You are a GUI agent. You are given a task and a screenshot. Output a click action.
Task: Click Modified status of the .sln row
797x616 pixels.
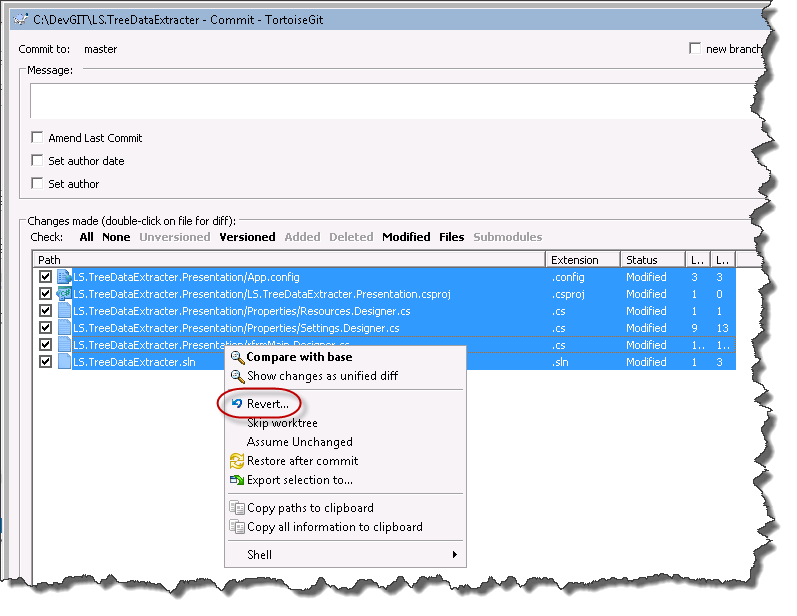(646, 362)
